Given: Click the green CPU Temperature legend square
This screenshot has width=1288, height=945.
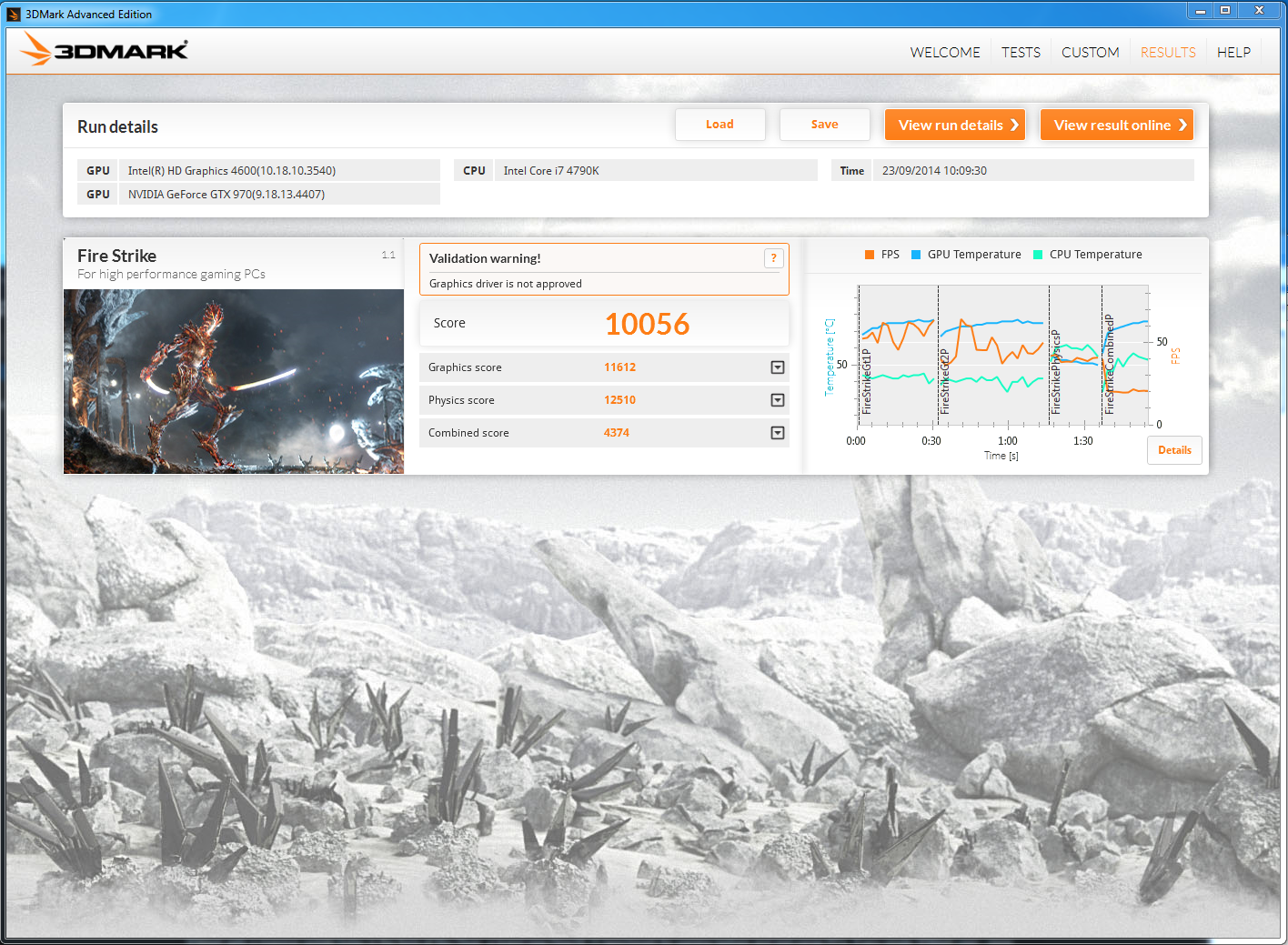Looking at the screenshot, I should [x=1038, y=255].
